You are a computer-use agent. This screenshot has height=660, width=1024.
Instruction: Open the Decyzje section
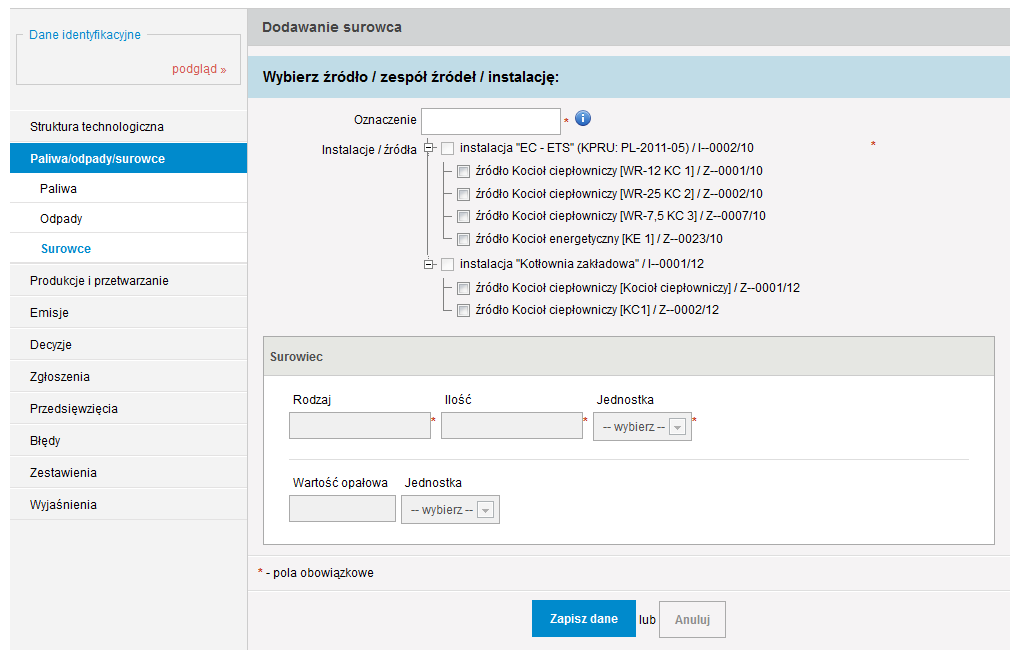click(129, 345)
